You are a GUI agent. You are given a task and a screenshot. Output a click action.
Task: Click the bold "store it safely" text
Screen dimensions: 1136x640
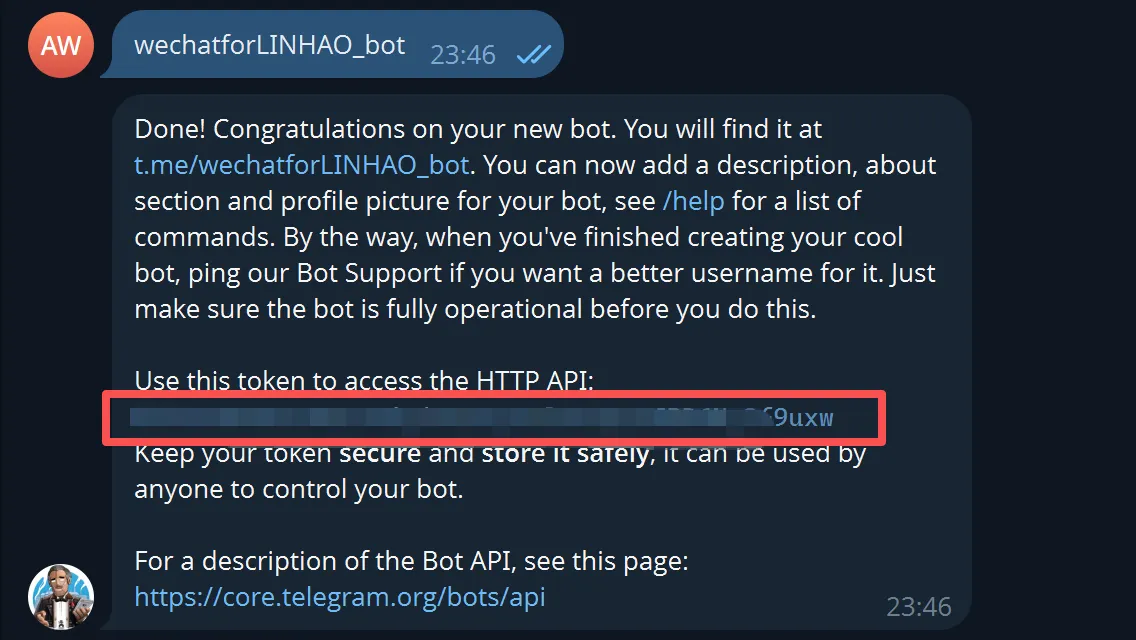pyautogui.click(x=565, y=454)
